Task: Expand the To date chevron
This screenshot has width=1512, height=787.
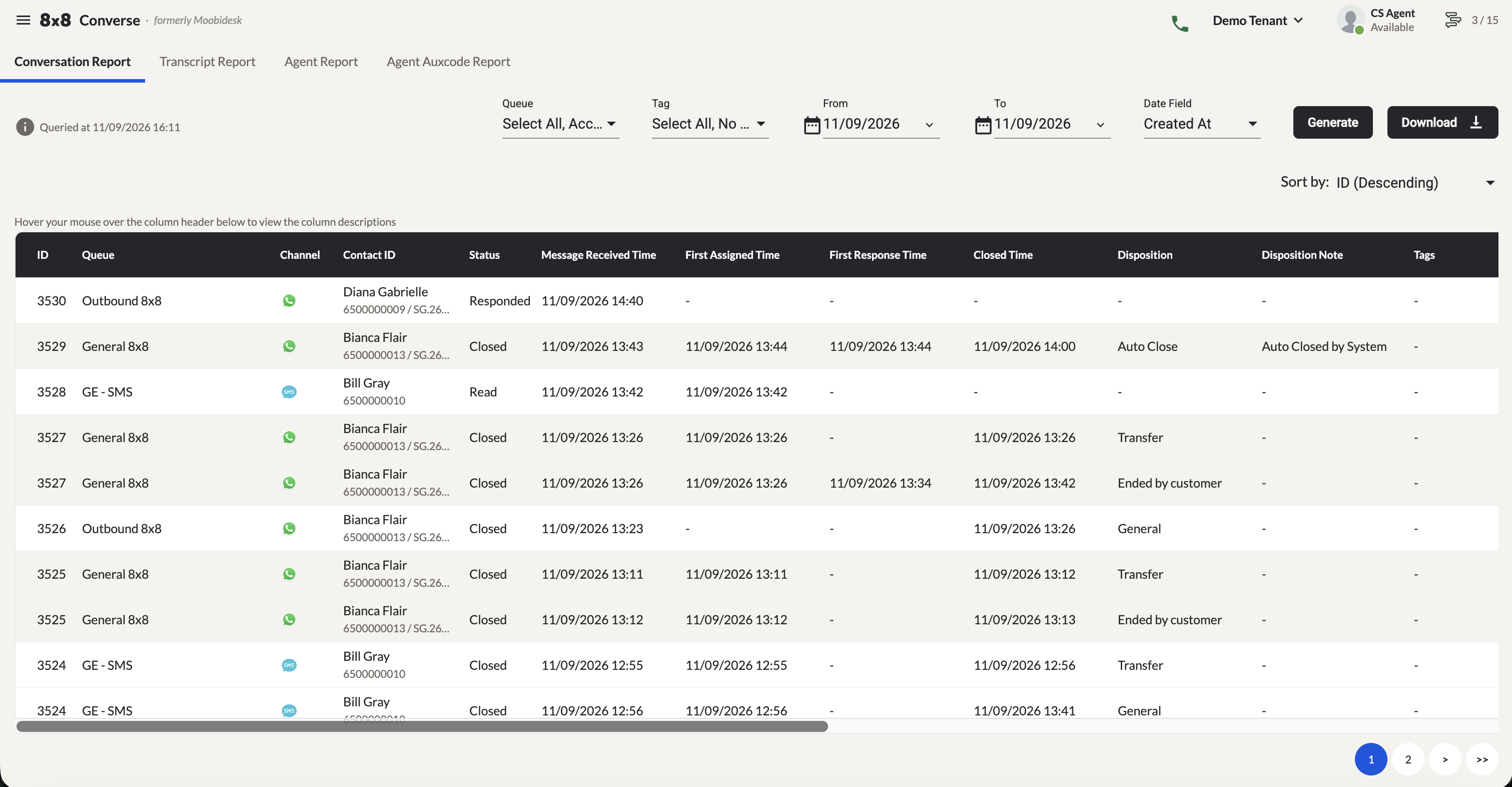Action: [1101, 125]
